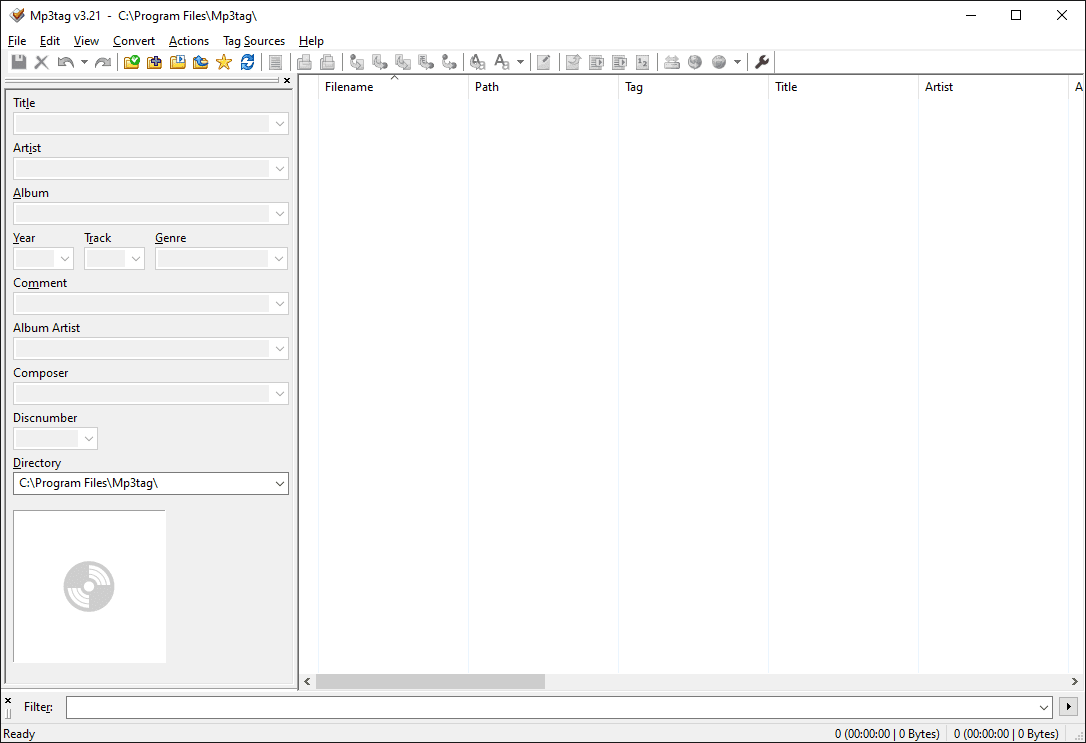This screenshot has width=1086, height=743.
Task: Open the Convert menu
Action: click(134, 41)
